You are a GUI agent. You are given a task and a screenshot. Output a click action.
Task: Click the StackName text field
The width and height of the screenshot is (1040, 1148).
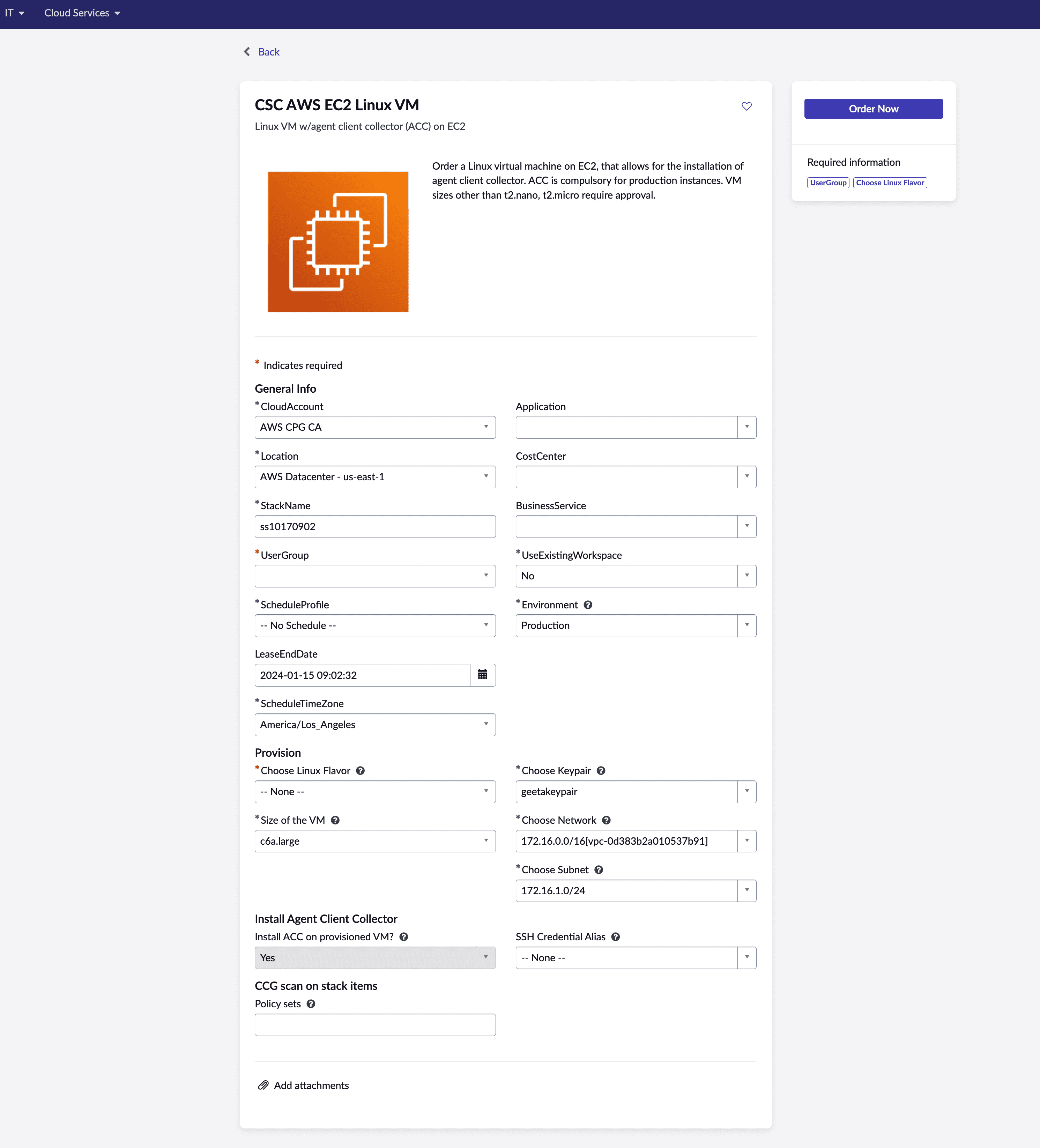tap(374, 526)
